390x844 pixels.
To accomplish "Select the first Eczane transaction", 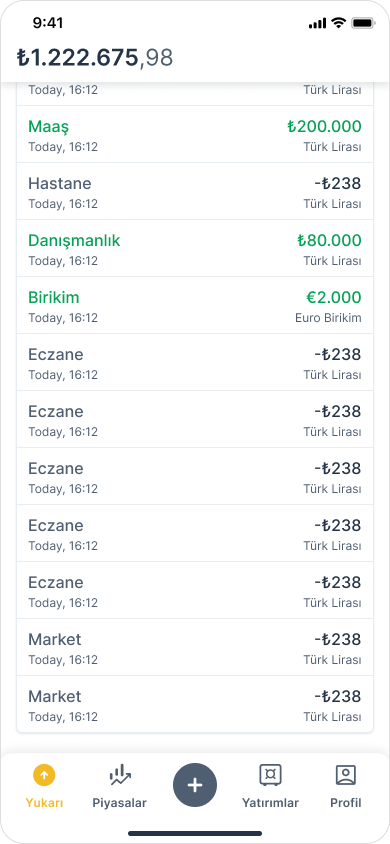I will click(x=195, y=363).
